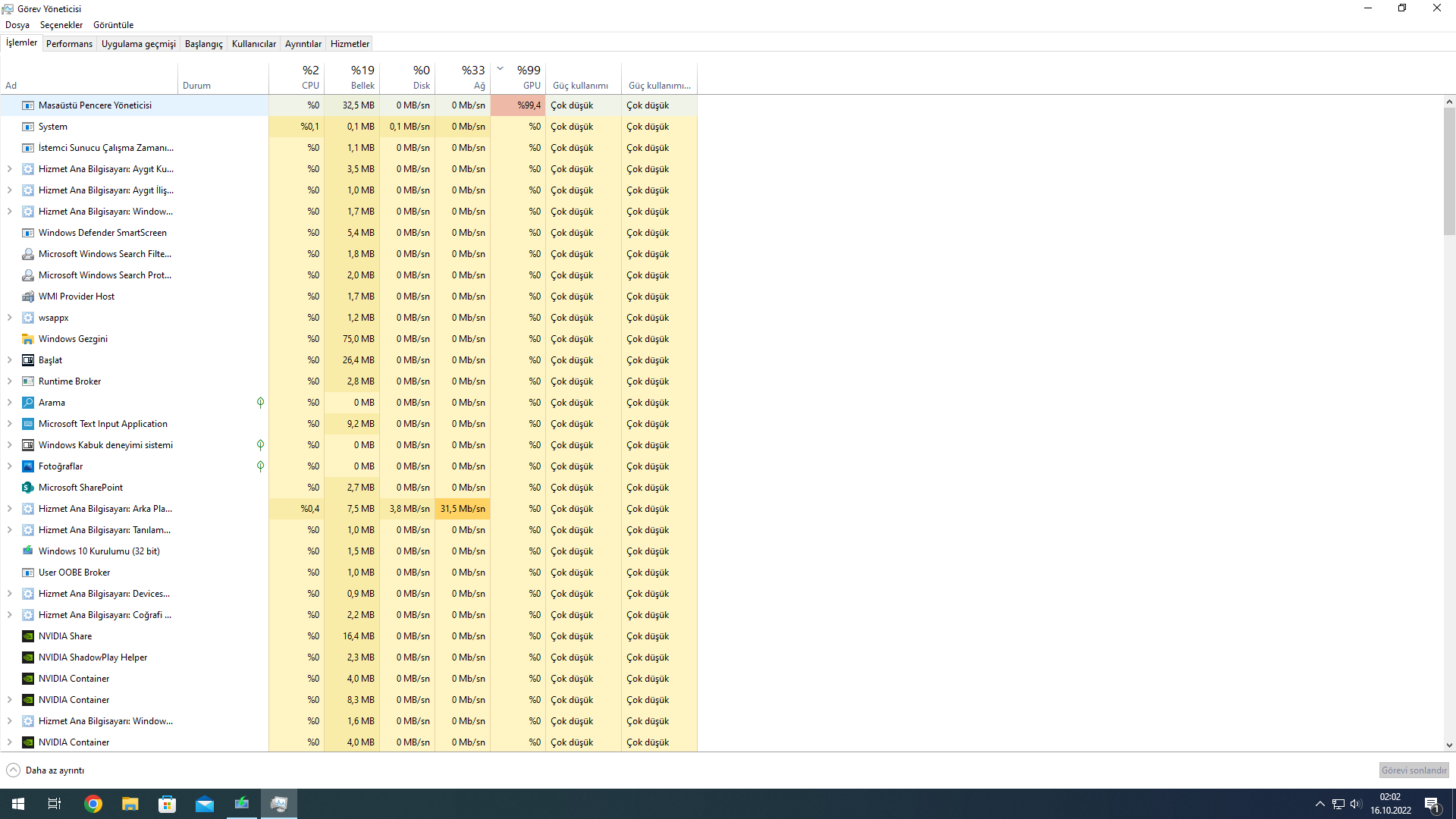The height and width of the screenshot is (819, 1456).
Task: Expand the wsappx process group
Action: coord(9,318)
